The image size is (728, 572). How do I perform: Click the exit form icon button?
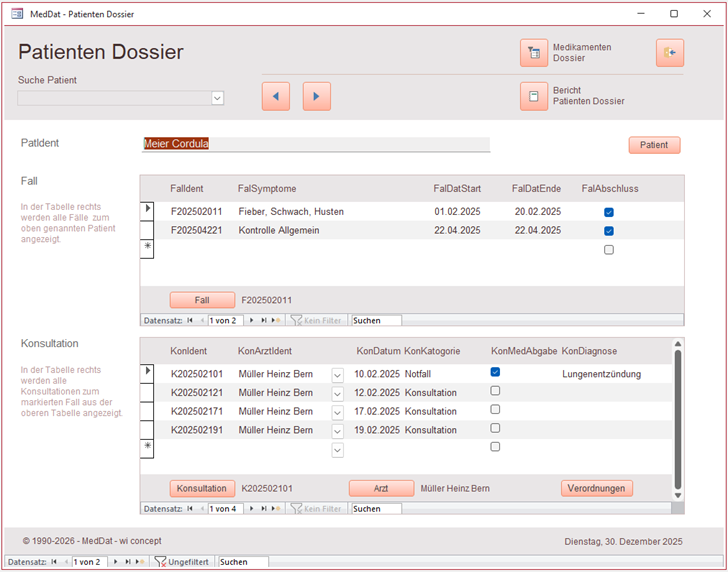pos(669,53)
